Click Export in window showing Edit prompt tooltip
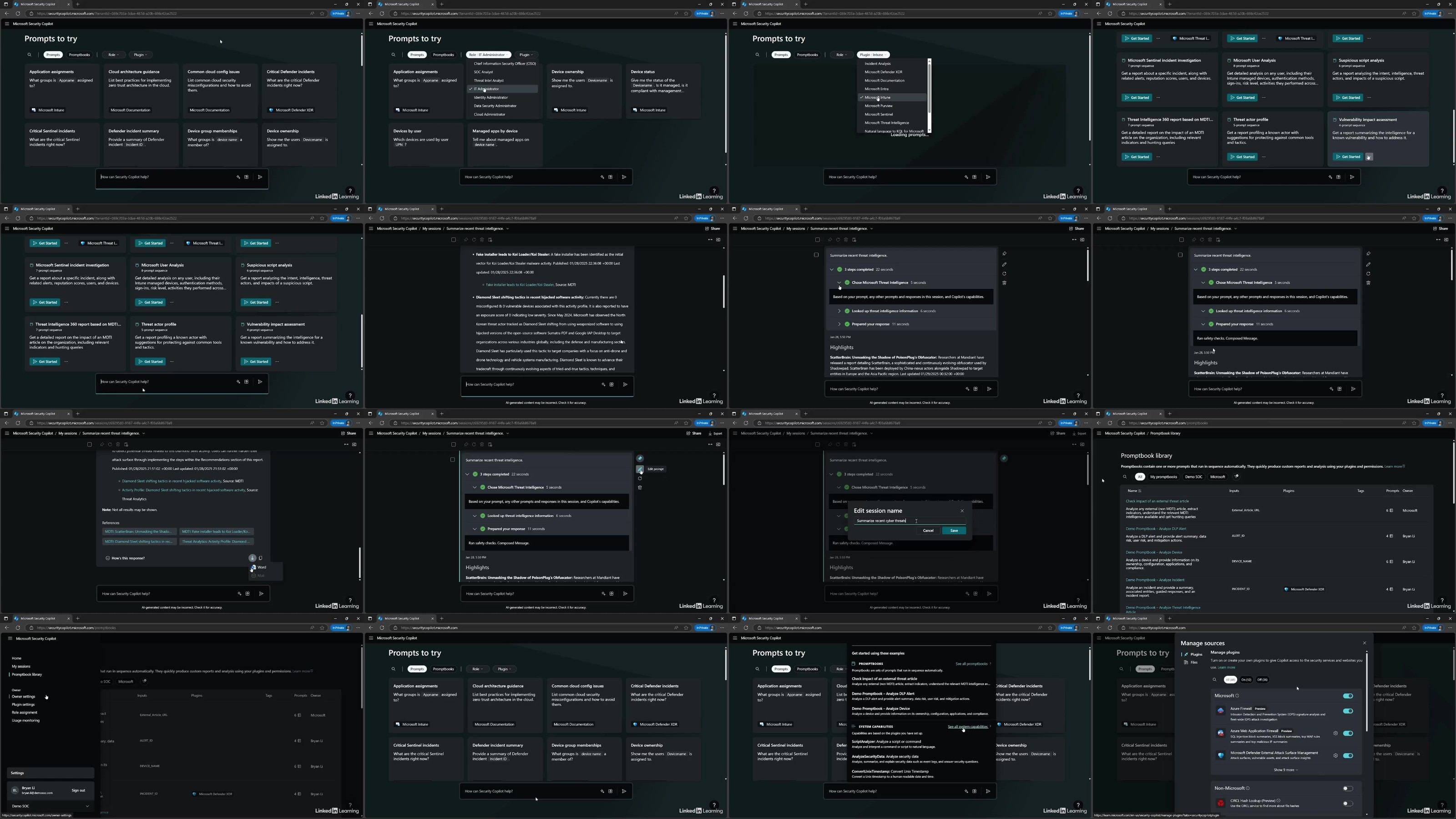This screenshot has width=1456, height=819. click(715, 434)
